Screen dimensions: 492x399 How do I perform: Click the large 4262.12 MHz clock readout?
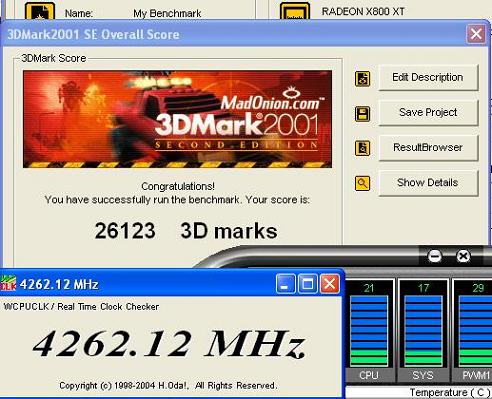(x=169, y=343)
